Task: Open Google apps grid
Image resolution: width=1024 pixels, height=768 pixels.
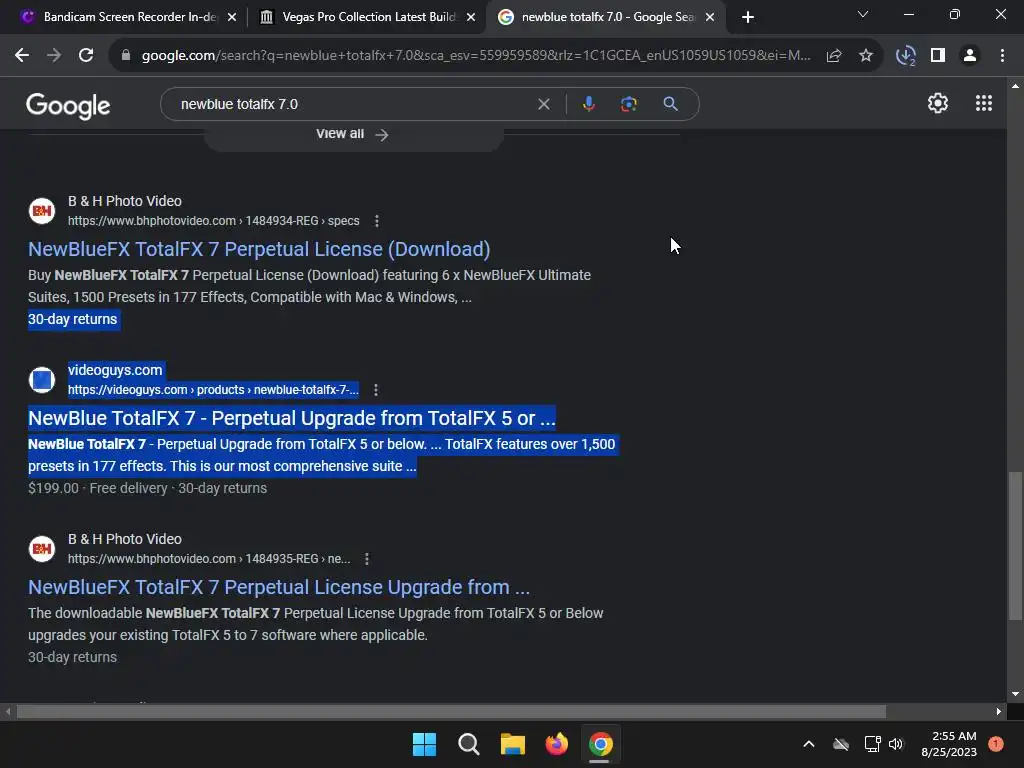Action: (x=984, y=103)
